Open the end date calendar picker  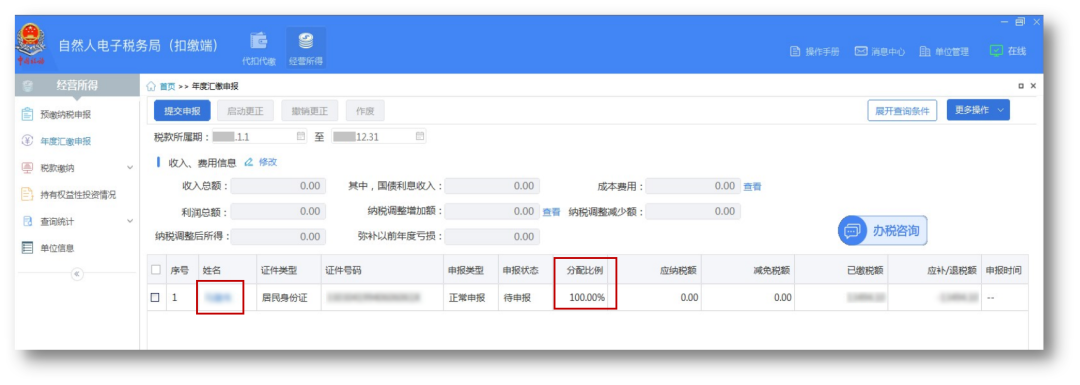(x=419, y=136)
